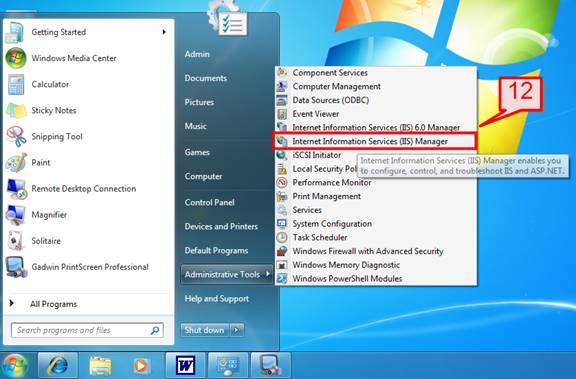This screenshot has height=379, width=576.
Task: Click the Search programs and files box
Action: tap(87, 330)
